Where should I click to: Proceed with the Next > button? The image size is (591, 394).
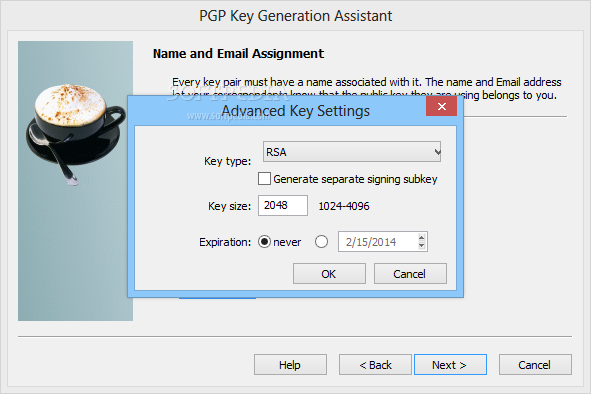[x=450, y=365]
